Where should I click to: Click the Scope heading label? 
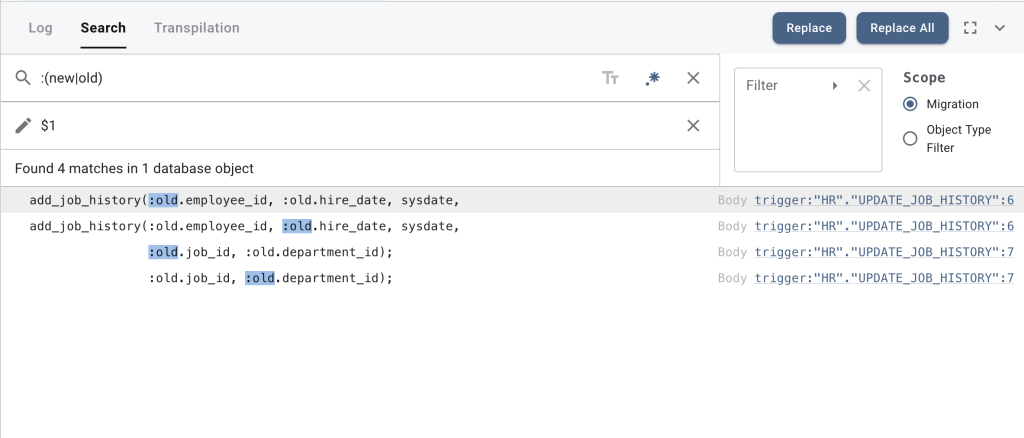[924, 78]
